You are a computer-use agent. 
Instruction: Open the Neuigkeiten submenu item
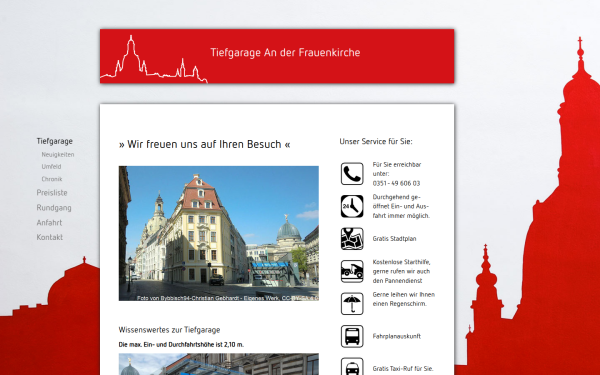coord(58,155)
